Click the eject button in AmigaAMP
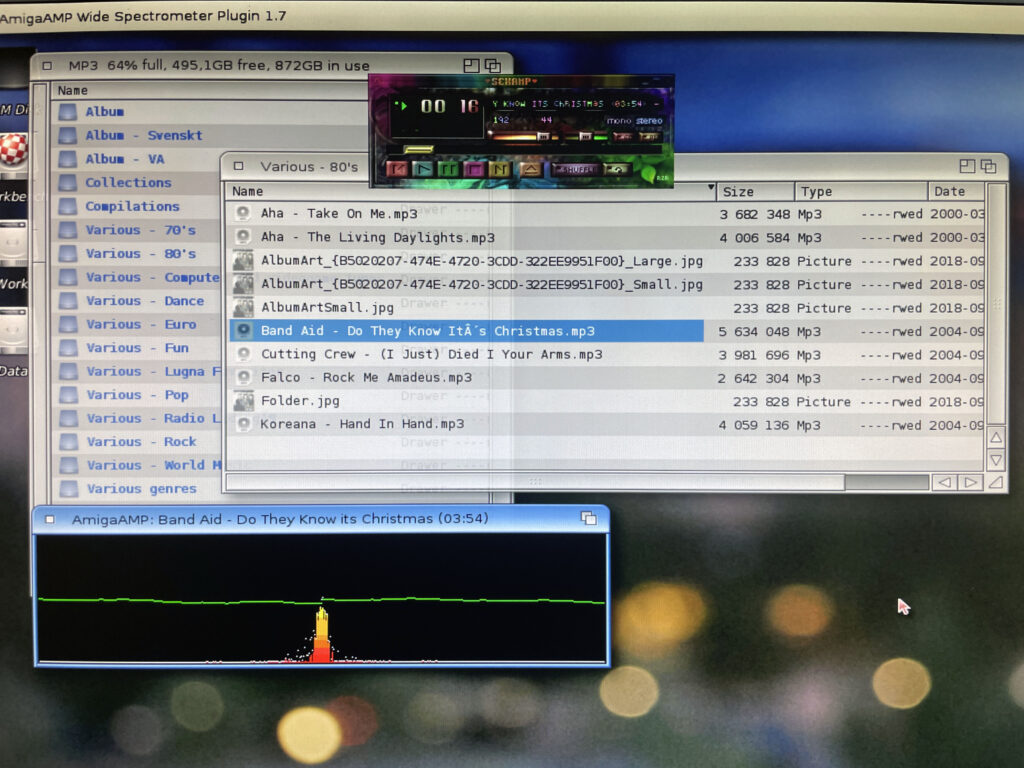1024x768 pixels. (x=530, y=169)
